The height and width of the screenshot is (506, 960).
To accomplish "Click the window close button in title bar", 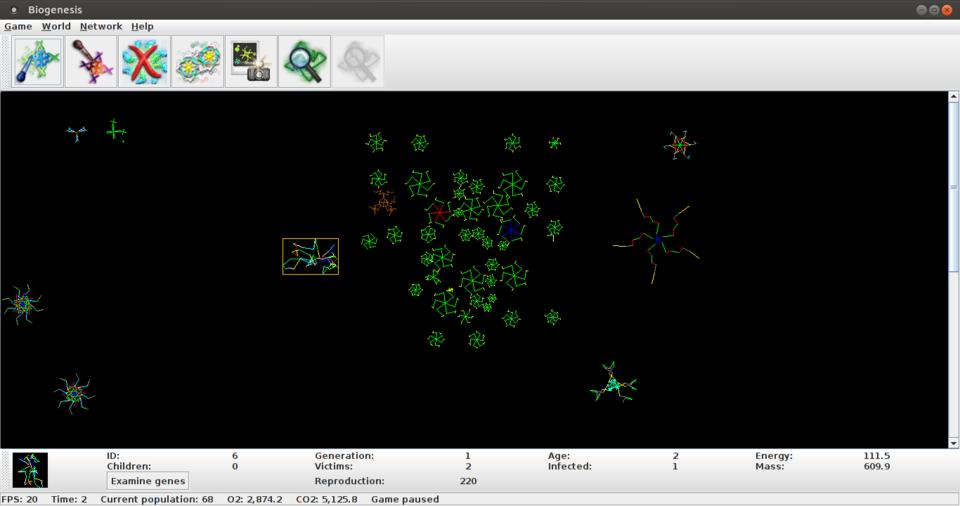I will pyautogui.click(x=946, y=10).
